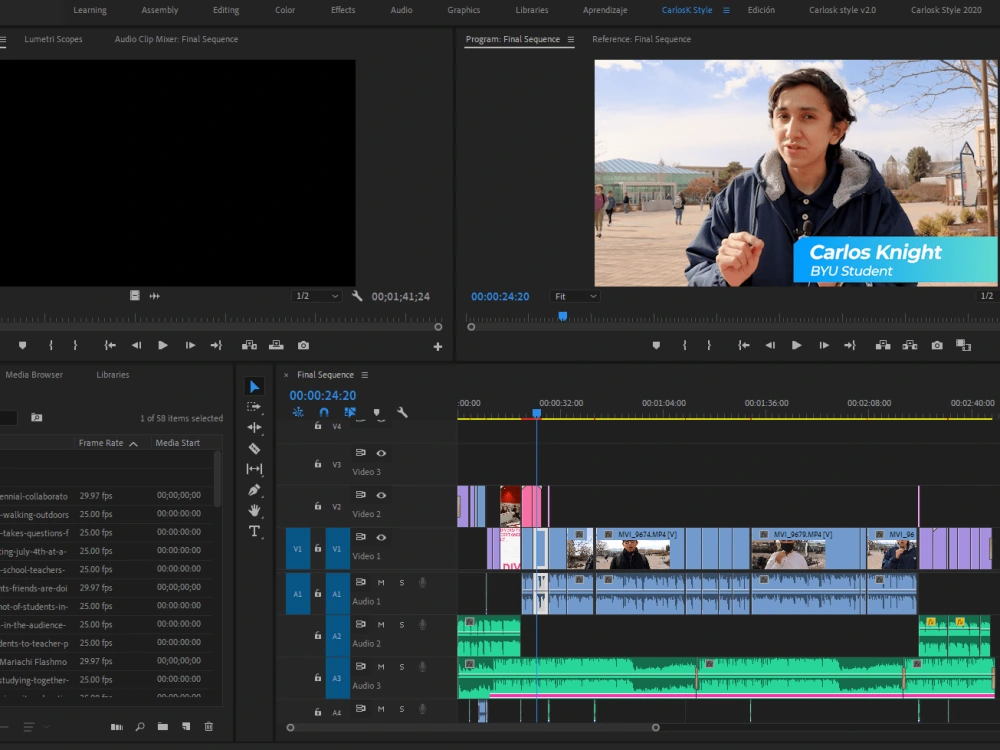Select the Type tool
The height and width of the screenshot is (750, 1000).
254,531
